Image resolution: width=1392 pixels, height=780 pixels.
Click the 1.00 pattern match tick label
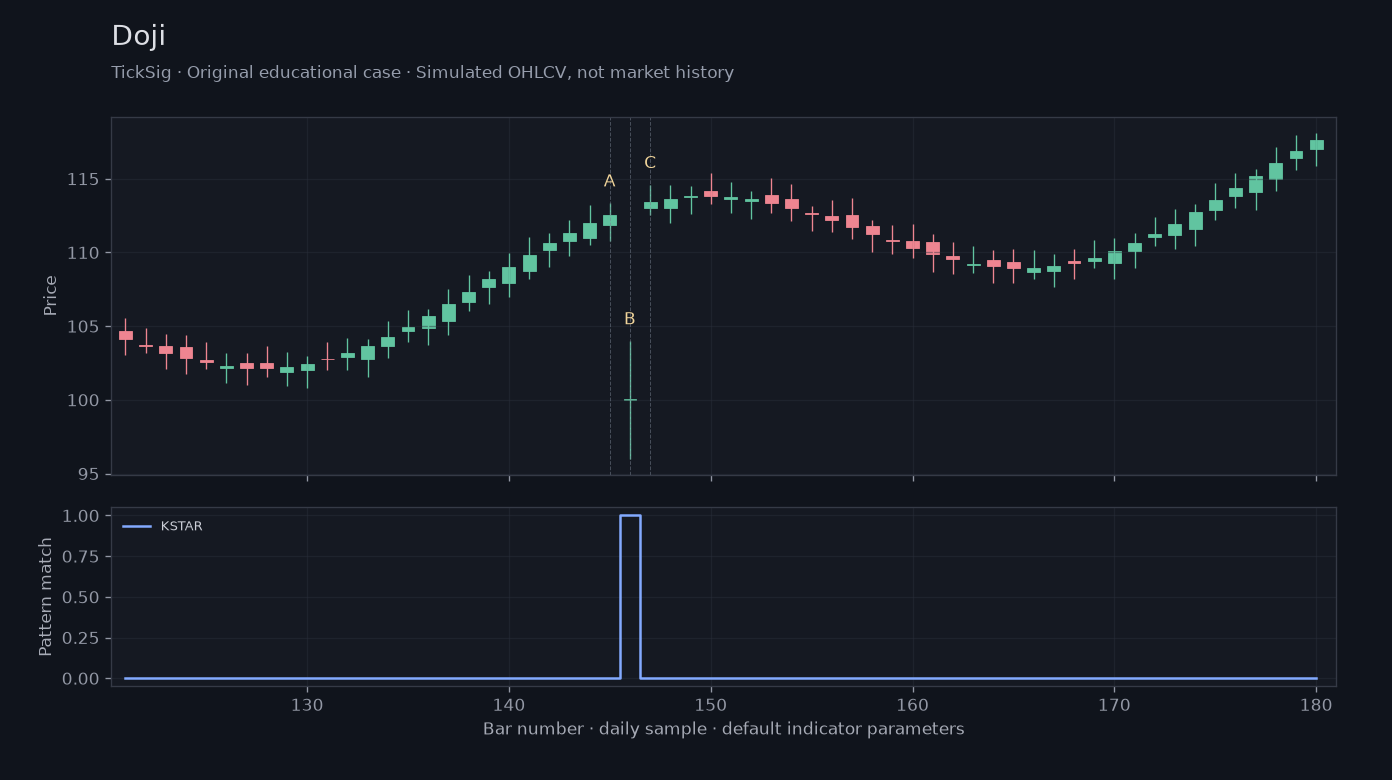tap(81, 516)
